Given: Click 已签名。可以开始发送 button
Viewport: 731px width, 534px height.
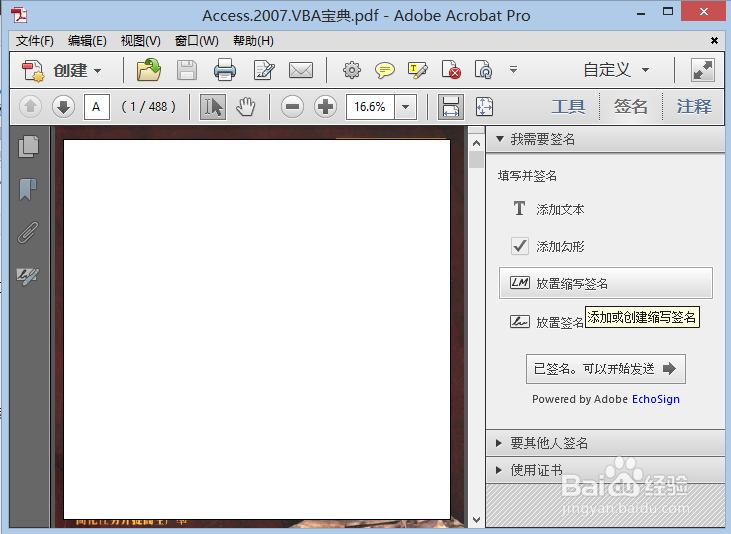Looking at the screenshot, I should (606, 369).
